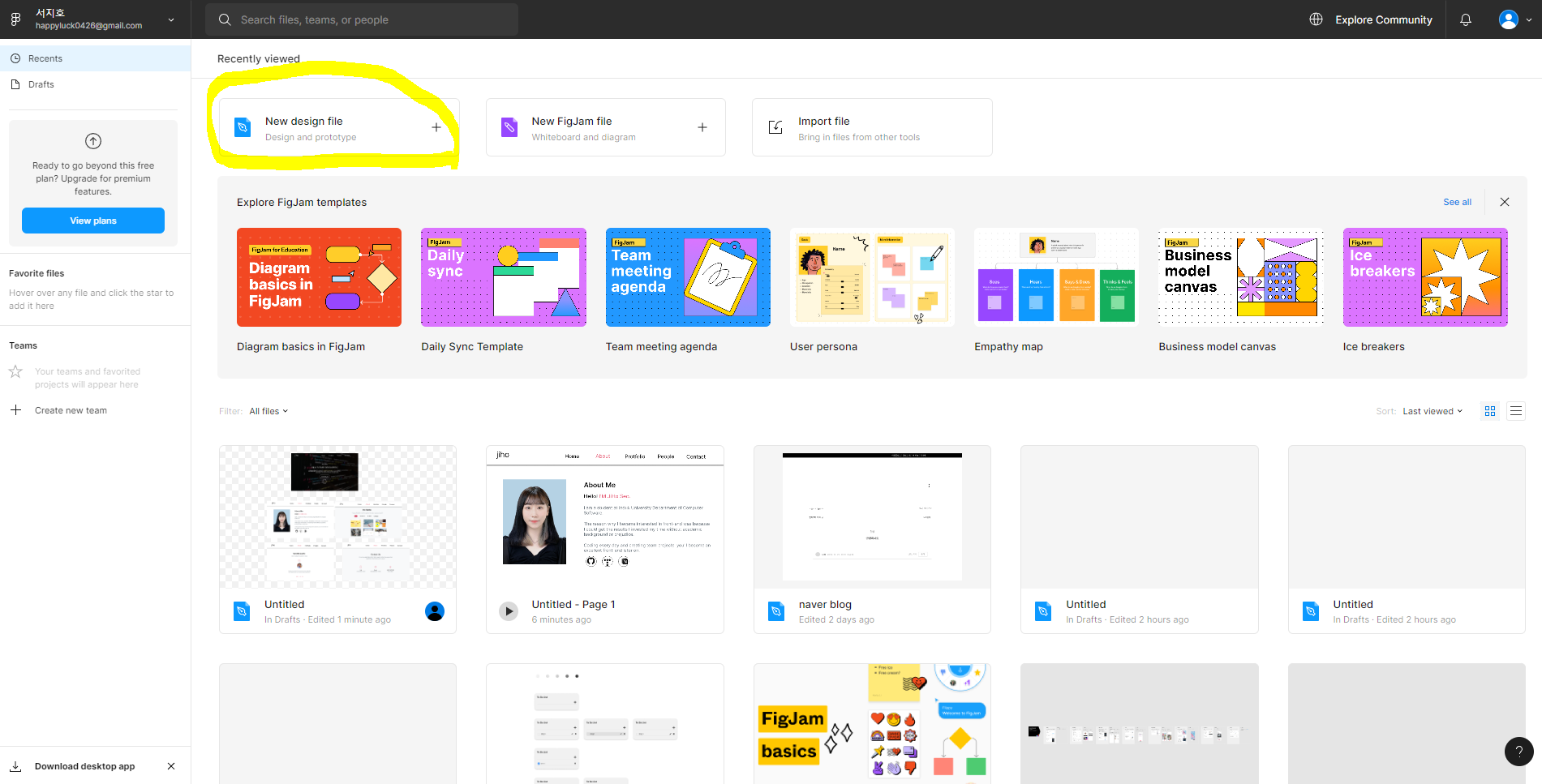Click the Import file card
This screenshot has height=784, width=1542.
(872, 127)
